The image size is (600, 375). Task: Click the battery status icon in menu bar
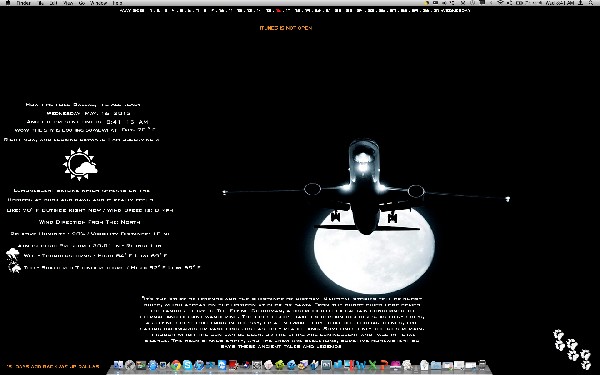point(519,2)
